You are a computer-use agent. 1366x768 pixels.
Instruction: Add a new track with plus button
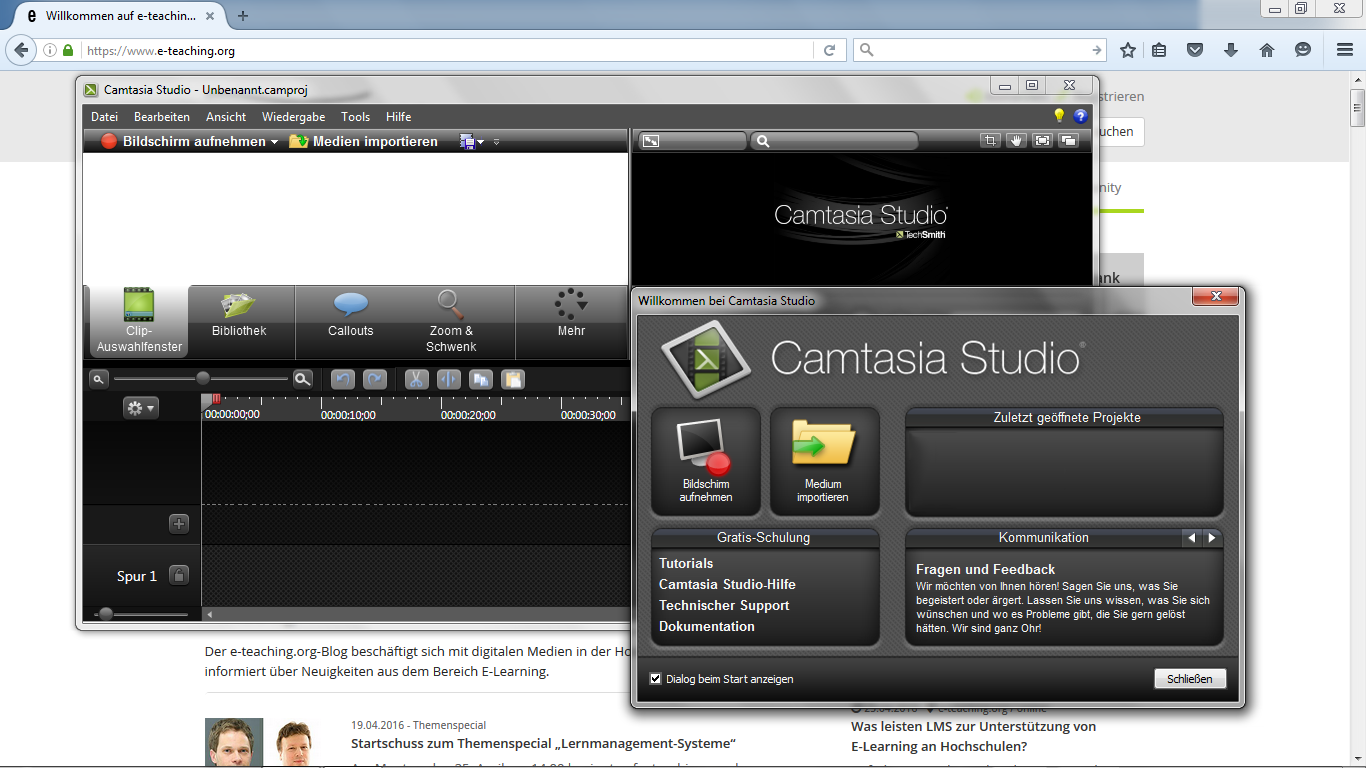179,523
